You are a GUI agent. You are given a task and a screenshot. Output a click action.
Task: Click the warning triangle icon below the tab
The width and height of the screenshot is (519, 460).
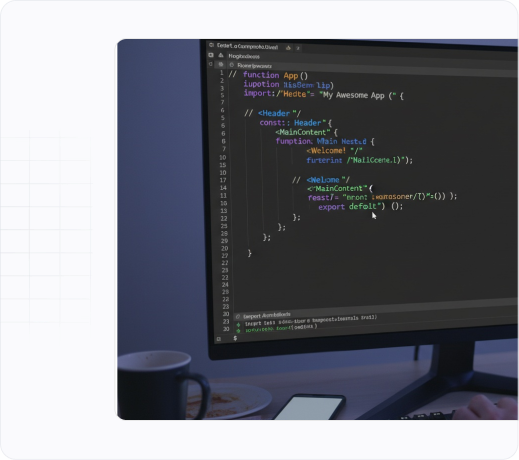(221, 55)
